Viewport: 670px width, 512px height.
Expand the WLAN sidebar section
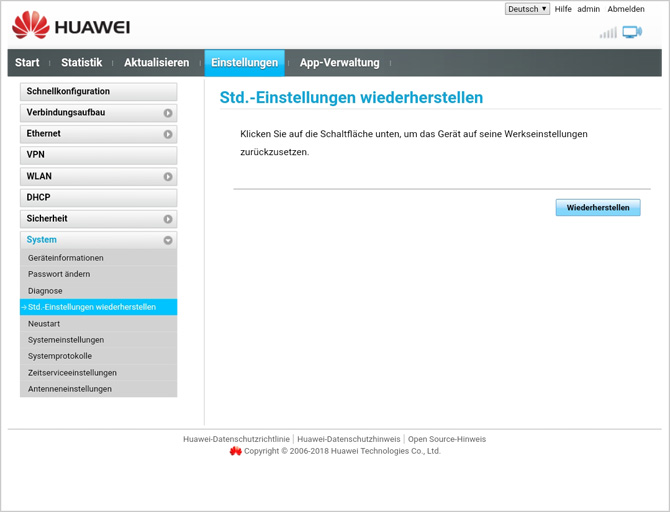98,176
